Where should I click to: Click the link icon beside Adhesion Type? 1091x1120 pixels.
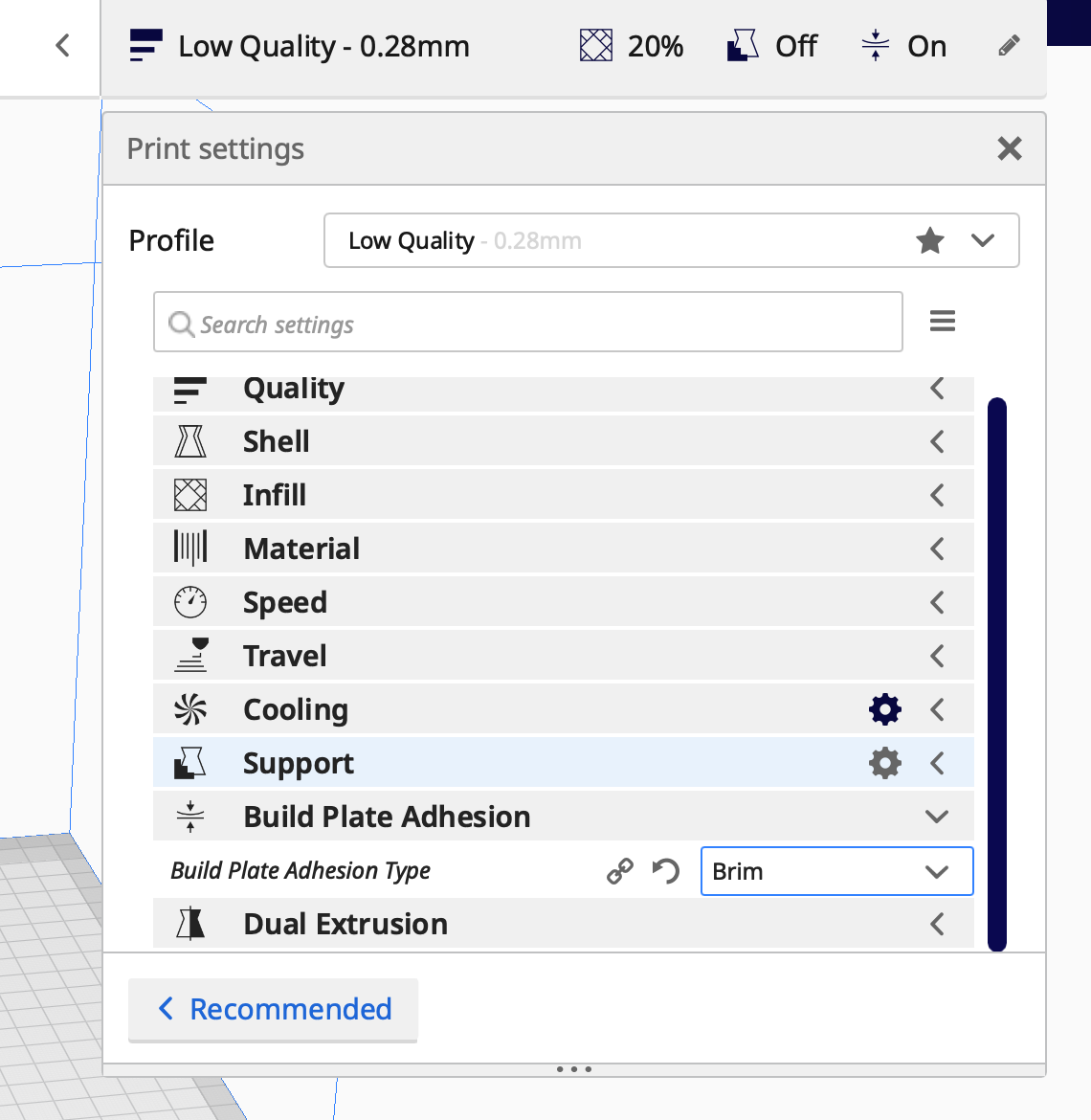click(620, 871)
